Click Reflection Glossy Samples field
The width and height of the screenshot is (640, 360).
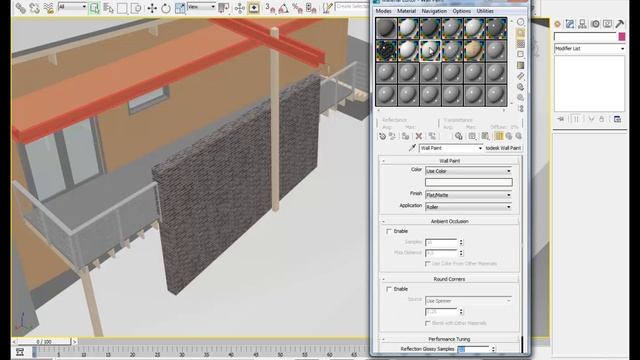click(x=473, y=349)
